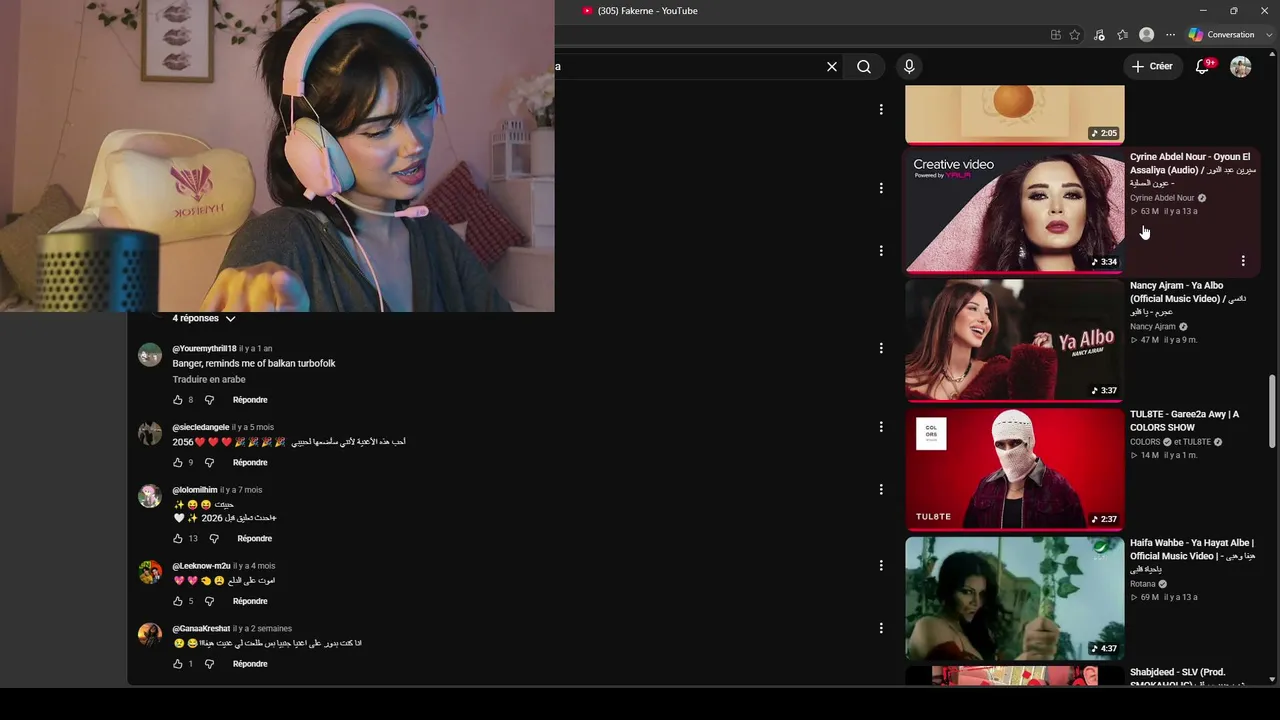Viewport: 1280px width, 720px height.
Task: Open the TUL8TE - Garee2a Awy video title
Action: (x=1185, y=421)
